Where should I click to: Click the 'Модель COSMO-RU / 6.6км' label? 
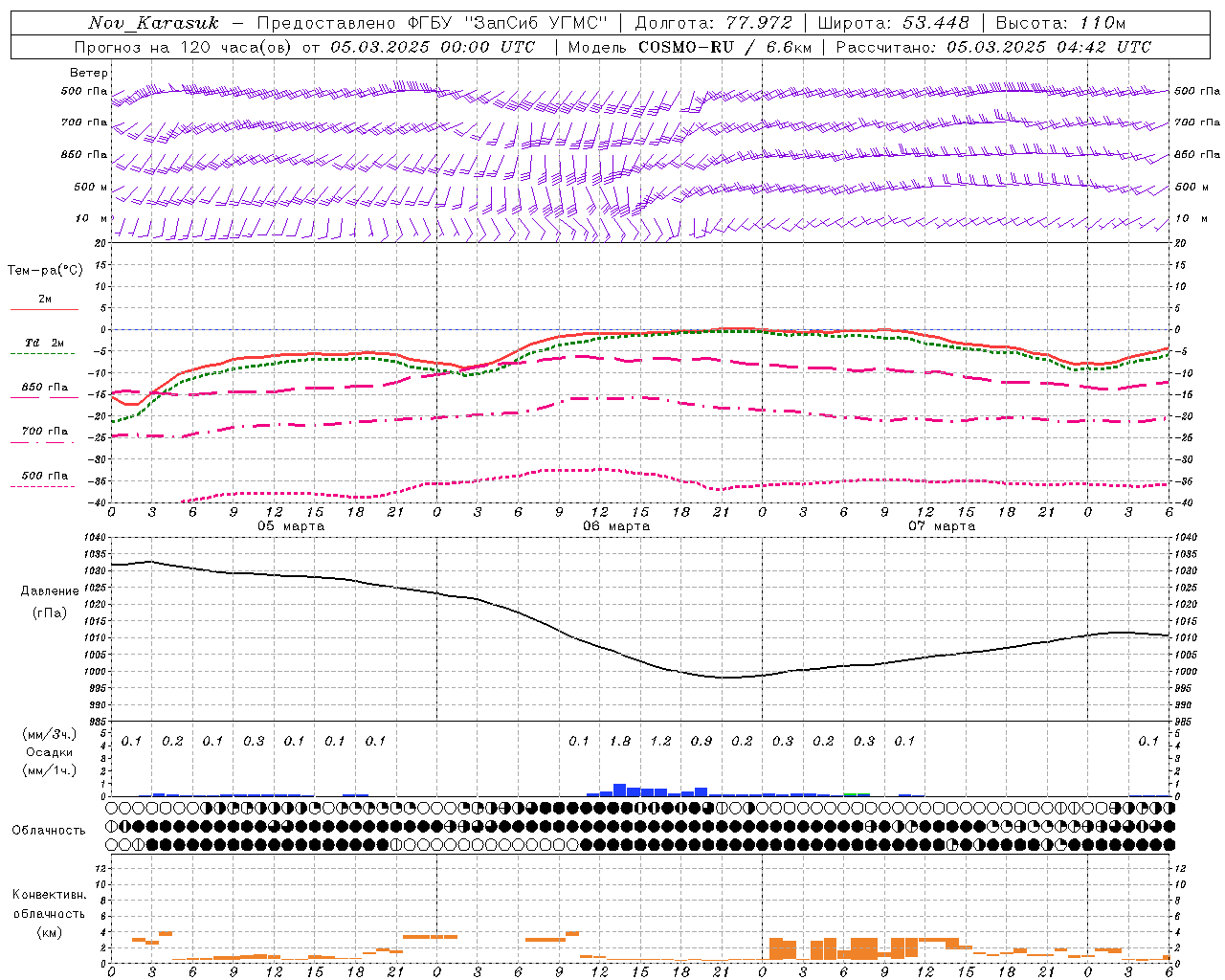(x=689, y=47)
